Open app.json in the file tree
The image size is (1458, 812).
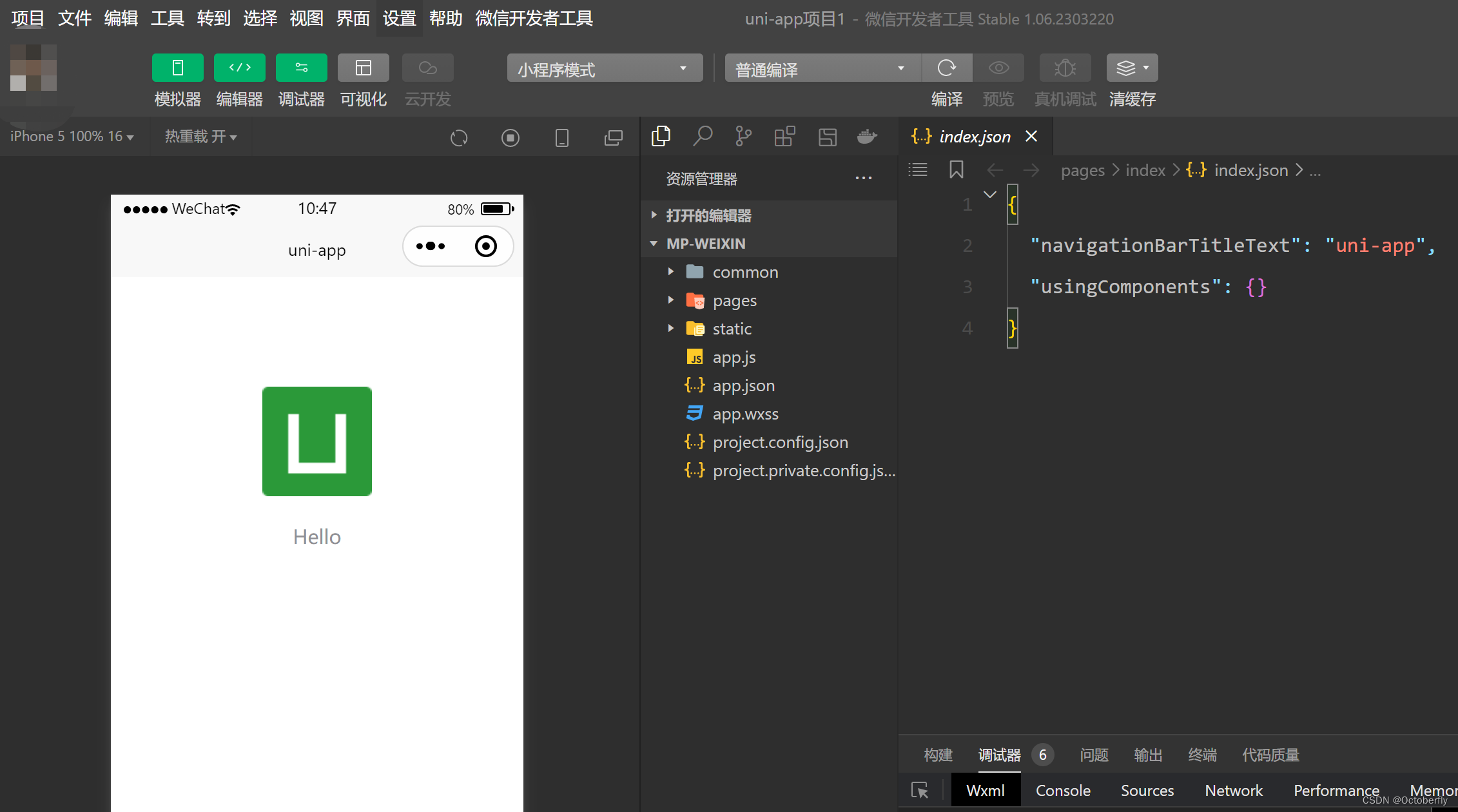coord(743,386)
